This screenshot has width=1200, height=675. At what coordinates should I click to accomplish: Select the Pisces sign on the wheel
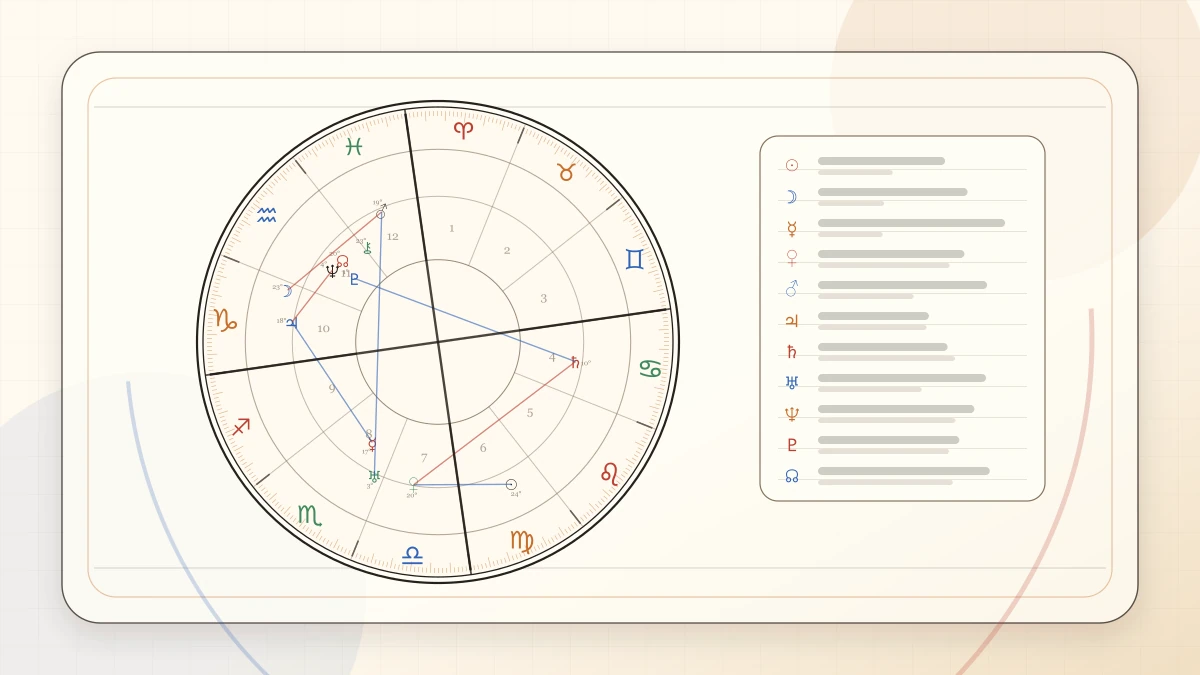coord(354,147)
